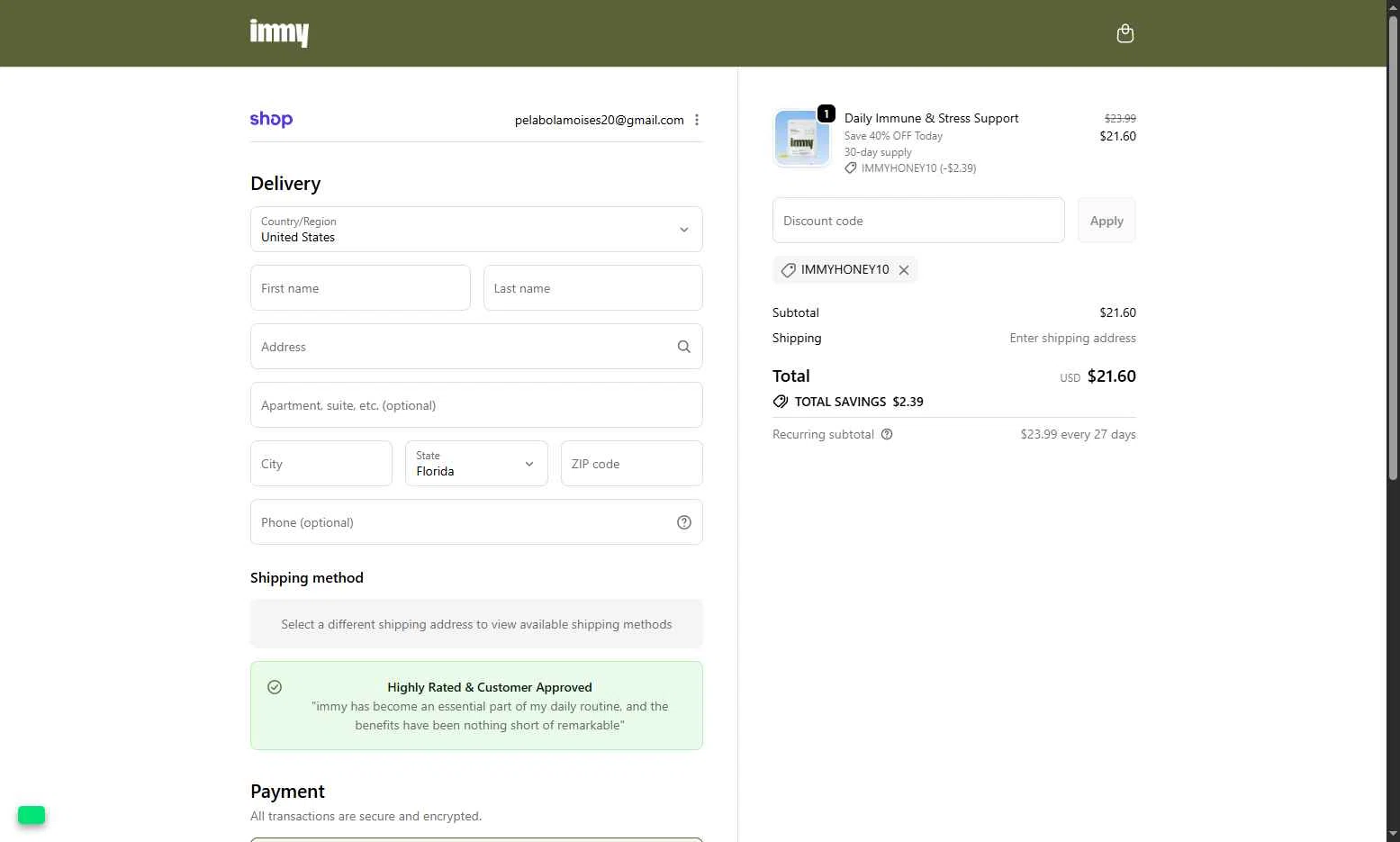This screenshot has height=842, width=1400.
Task: Open the shopping bag cart icon
Action: (1125, 33)
